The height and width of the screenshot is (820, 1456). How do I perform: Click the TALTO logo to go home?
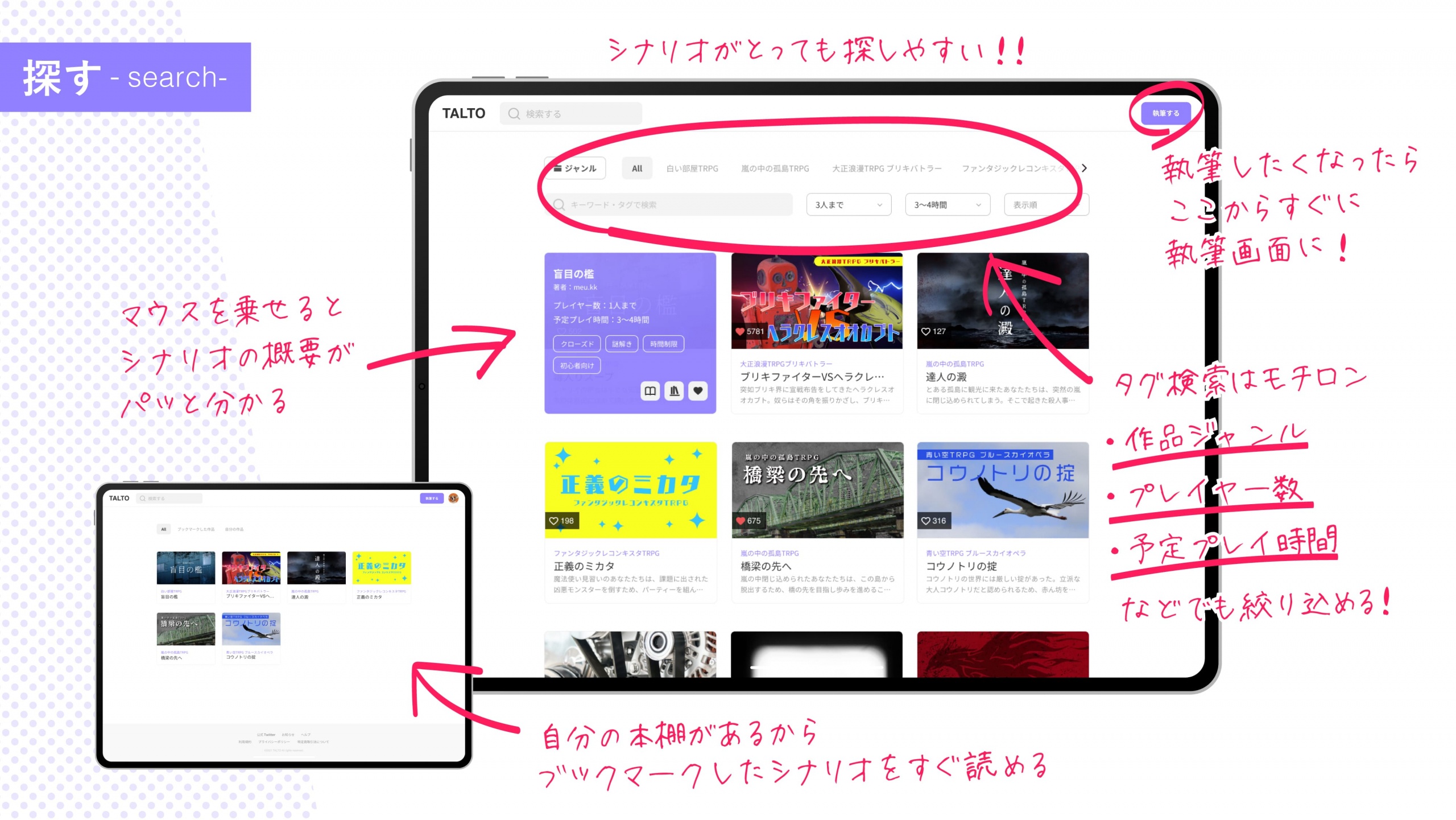click(x=464, y=113)
